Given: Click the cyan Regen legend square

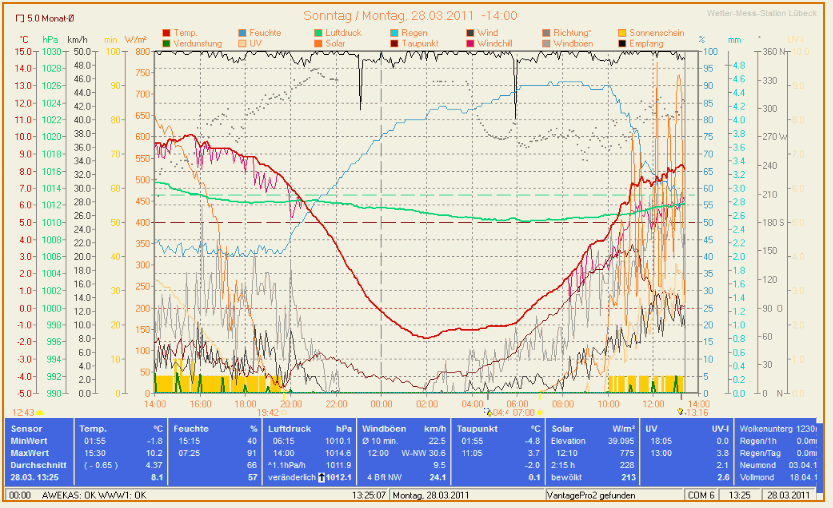Looking at the screenshot, I should pyautogui.click(x=395, y=33).
